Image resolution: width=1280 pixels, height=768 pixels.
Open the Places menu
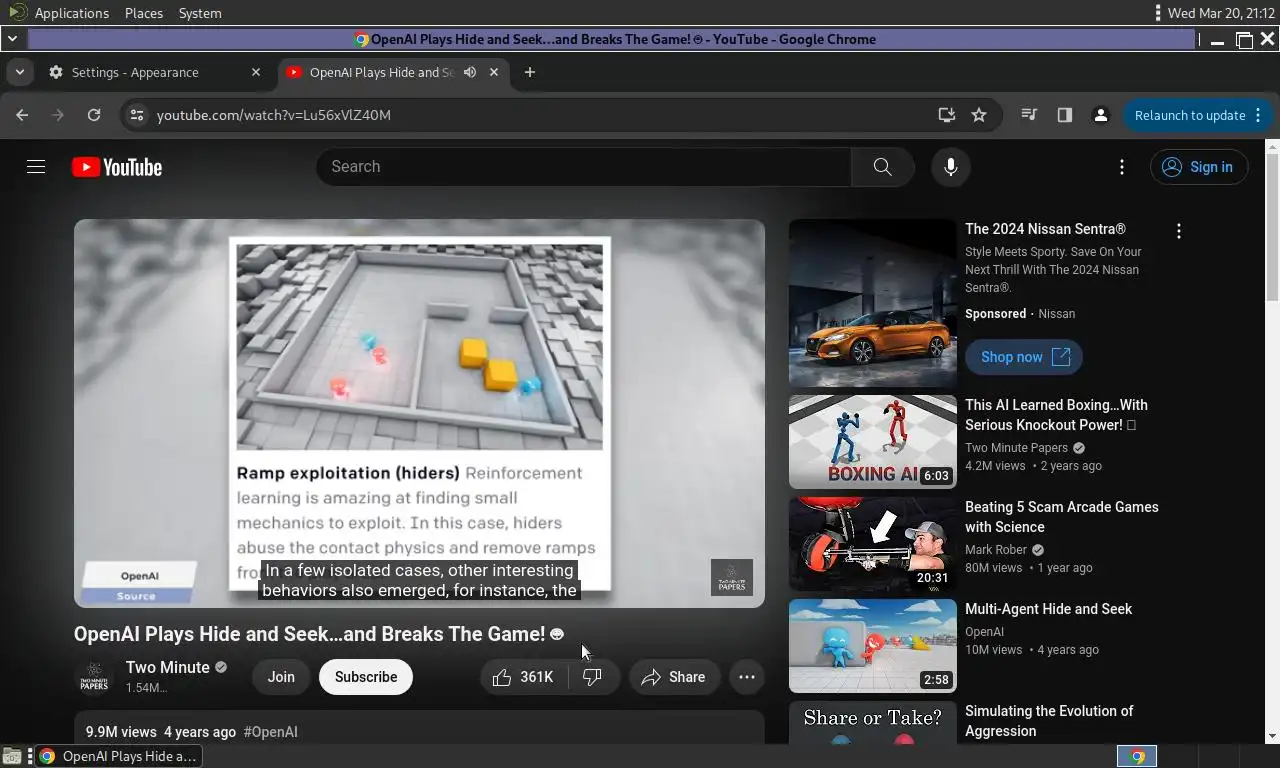(x=144, y=13)
